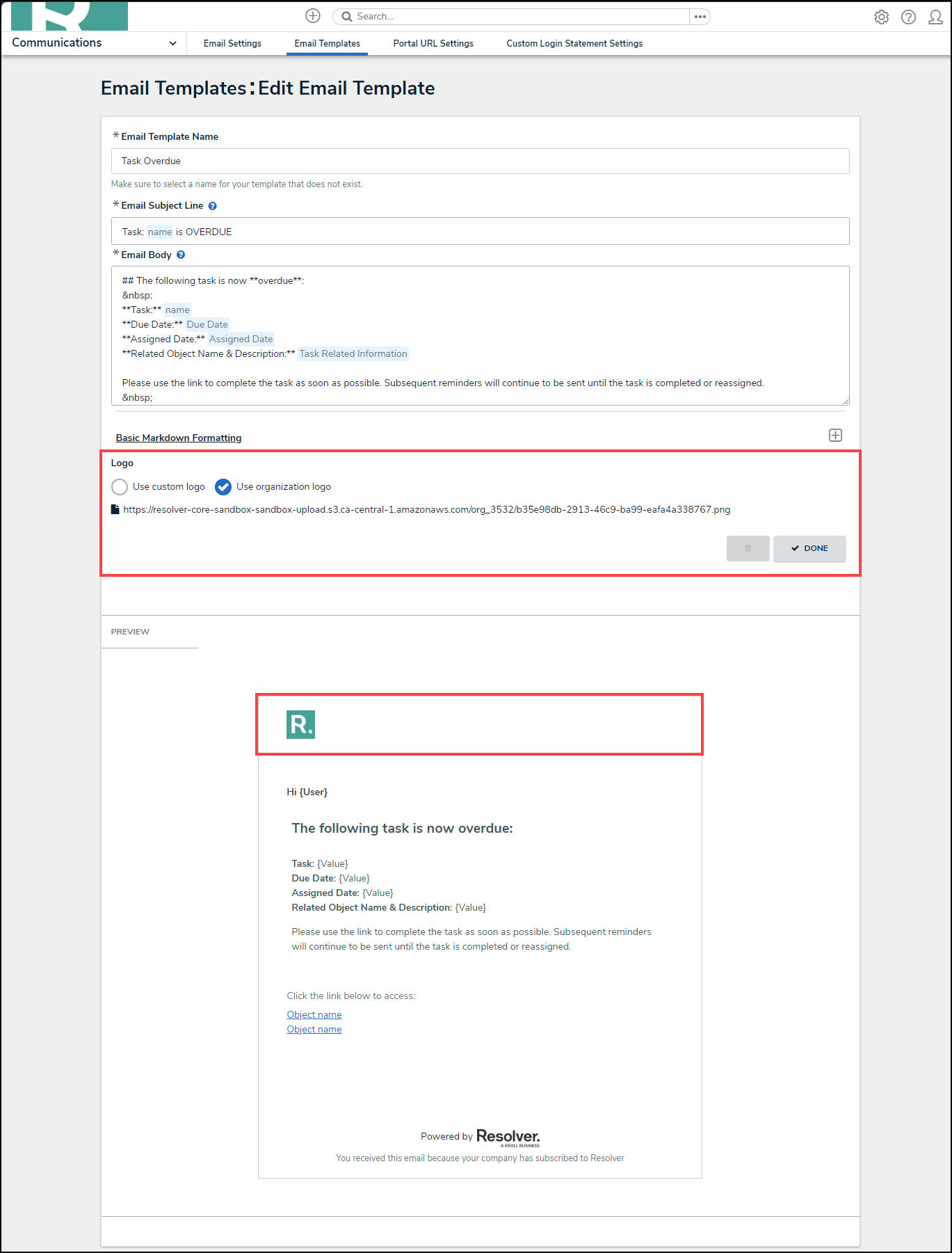Click the resize handle of the Email Body
This screenshot has height=1253, width=952.
(x=846, y=401)
